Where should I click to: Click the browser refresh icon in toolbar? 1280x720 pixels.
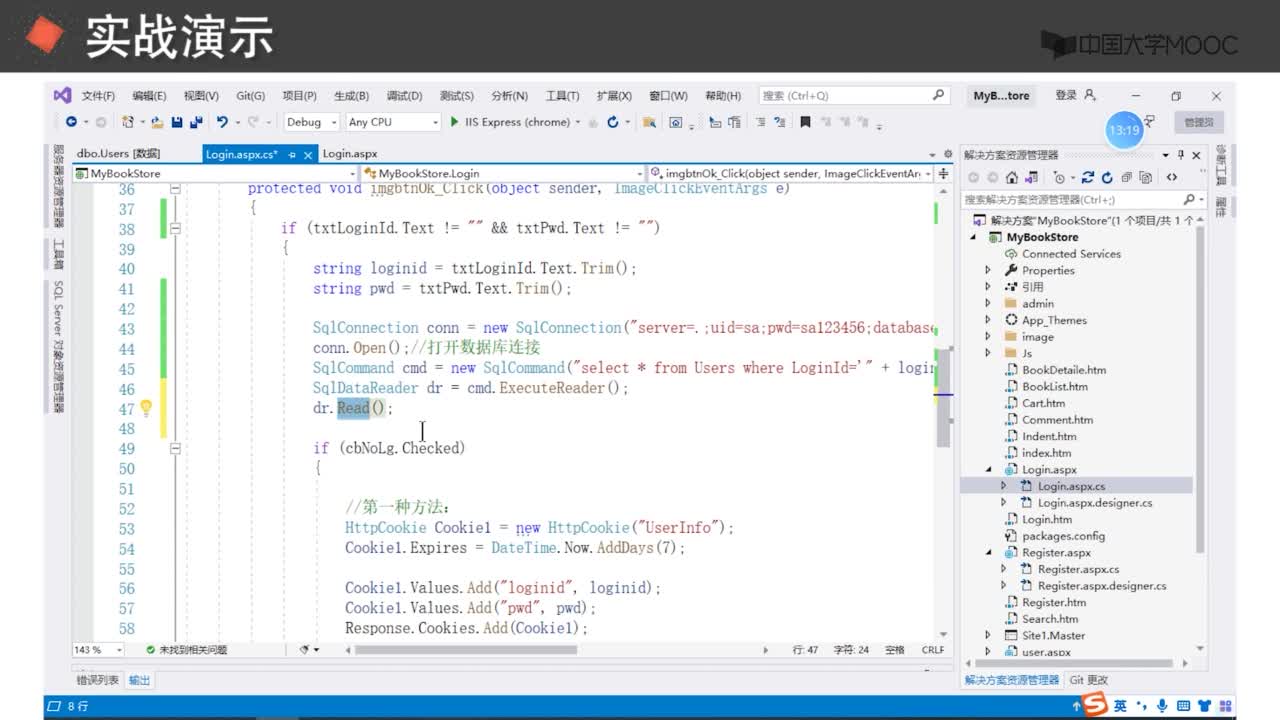click(613, 122)
